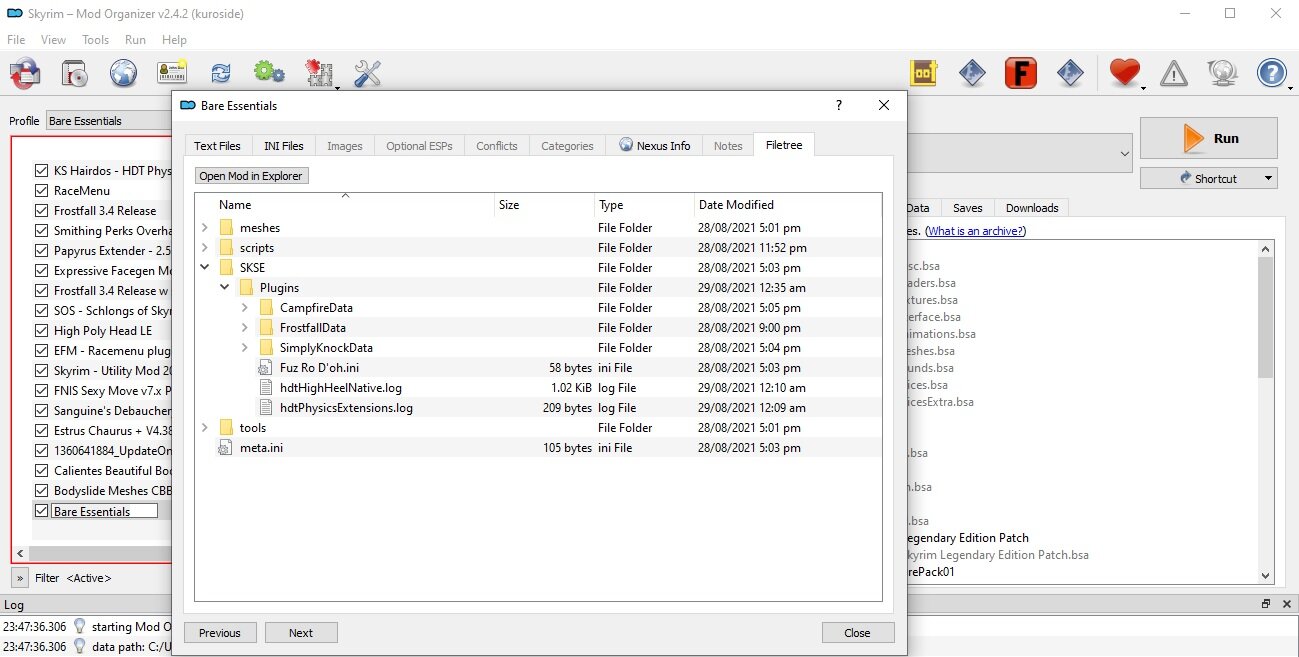The height and width of the screenshot is (657, 1299).
Task: Click the hdtHighHeelNative.log file icon
Action: tap(265, 388)
